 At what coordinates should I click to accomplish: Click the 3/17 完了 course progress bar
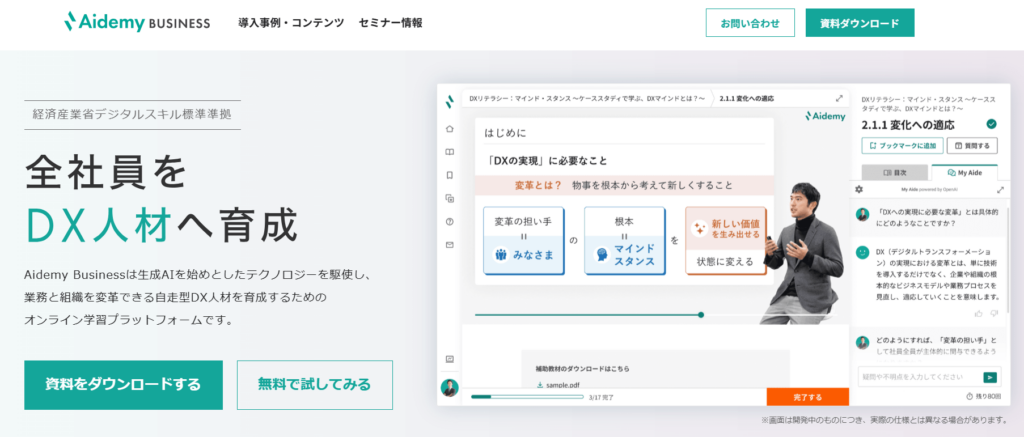pyautogui.click(x=527, y=397)
